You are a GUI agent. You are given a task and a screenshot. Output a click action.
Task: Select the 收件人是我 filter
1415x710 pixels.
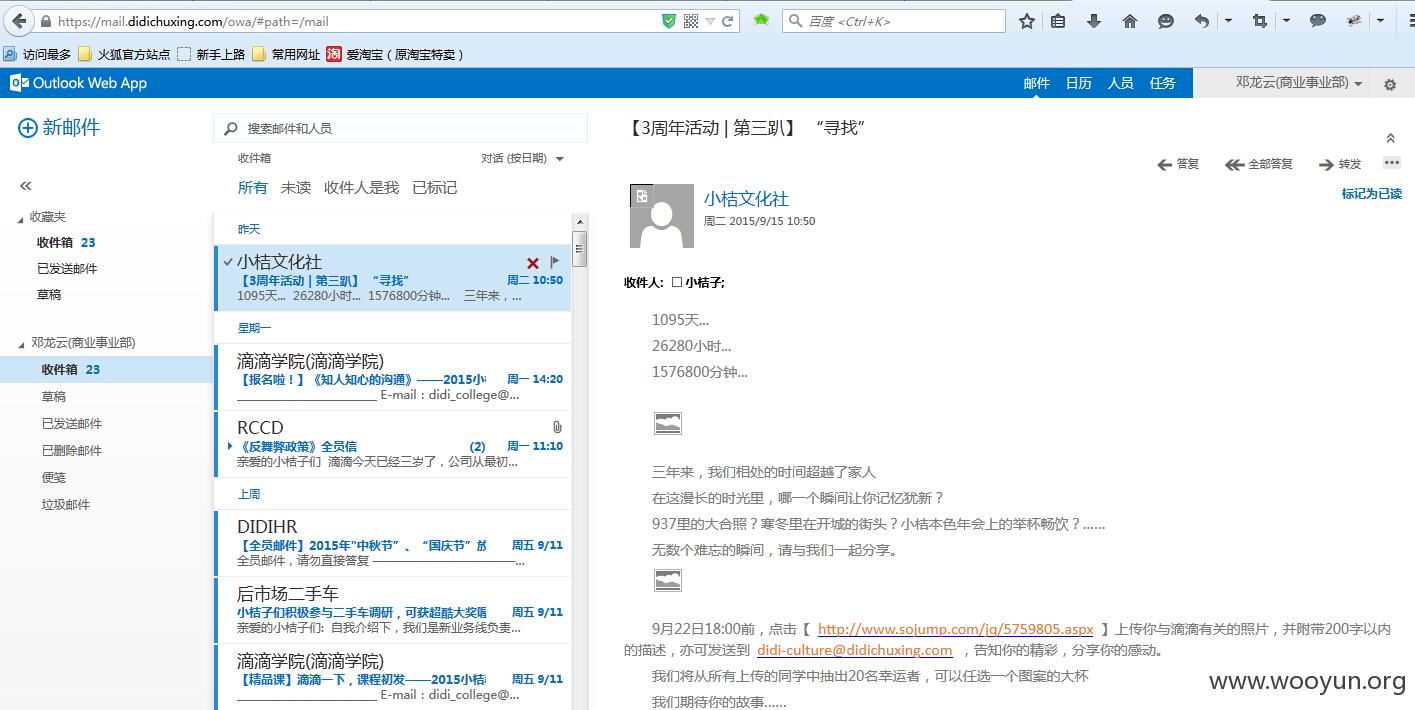click(361, 187)
